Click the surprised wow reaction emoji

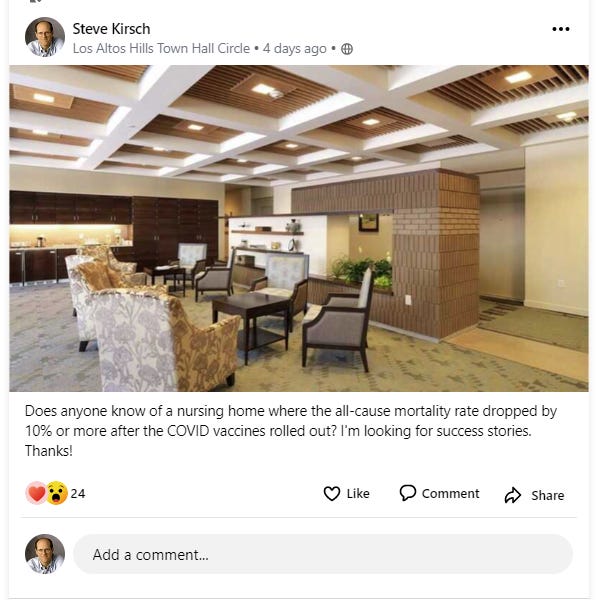click(x=57, y=493)
